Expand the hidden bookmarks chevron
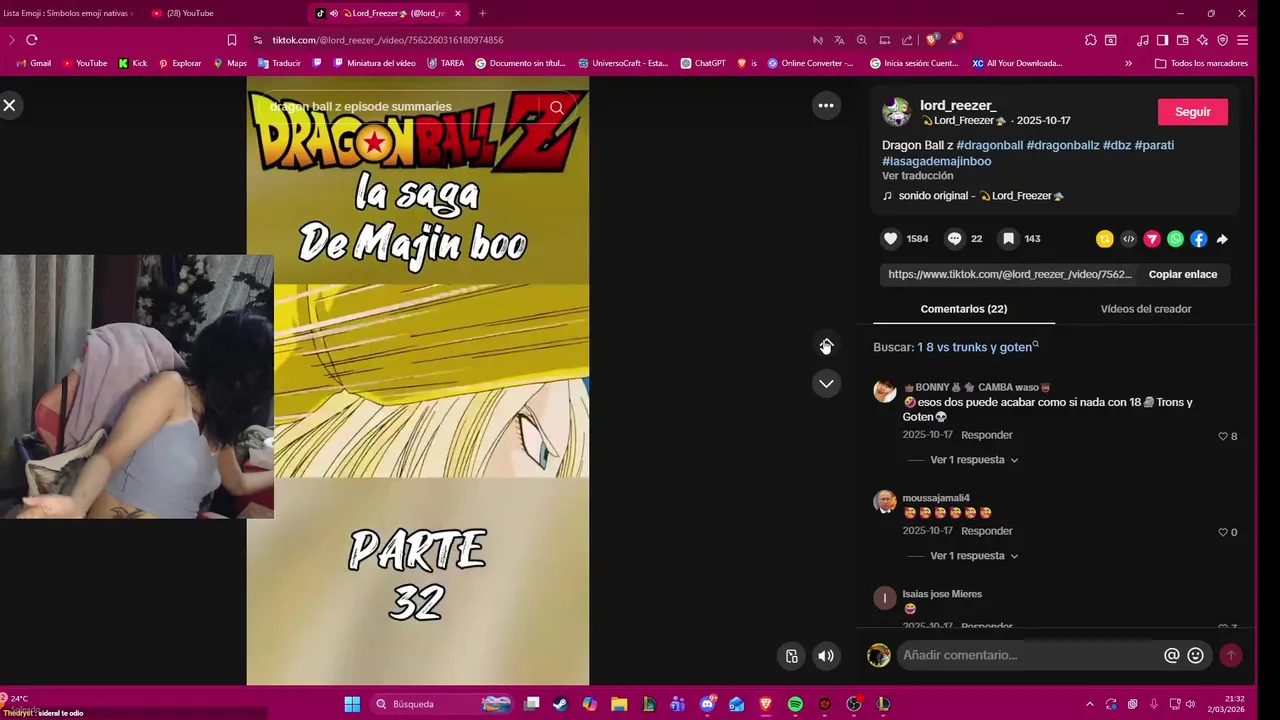Image resolution: width=1280 pixels, height=720 pixels. point(1128,63)
